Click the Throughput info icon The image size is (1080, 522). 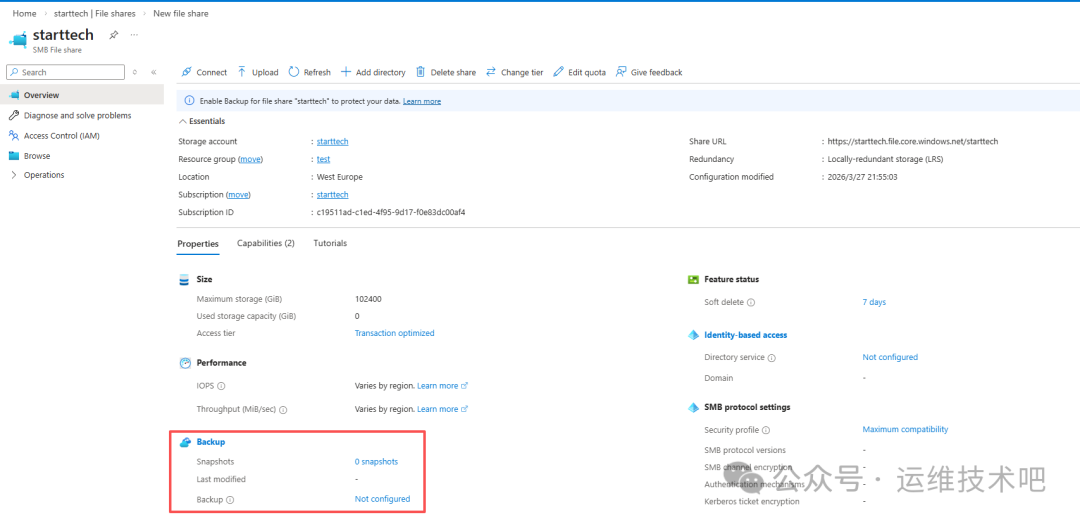point(283,409)
